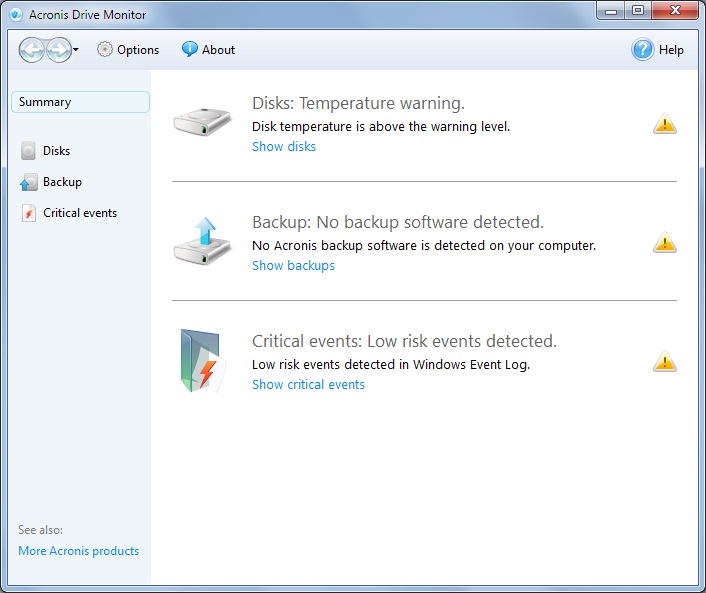The image size is (706, 593).
Task: Click the Acronis Drive Monitor title icon
Action: point(16,15)
